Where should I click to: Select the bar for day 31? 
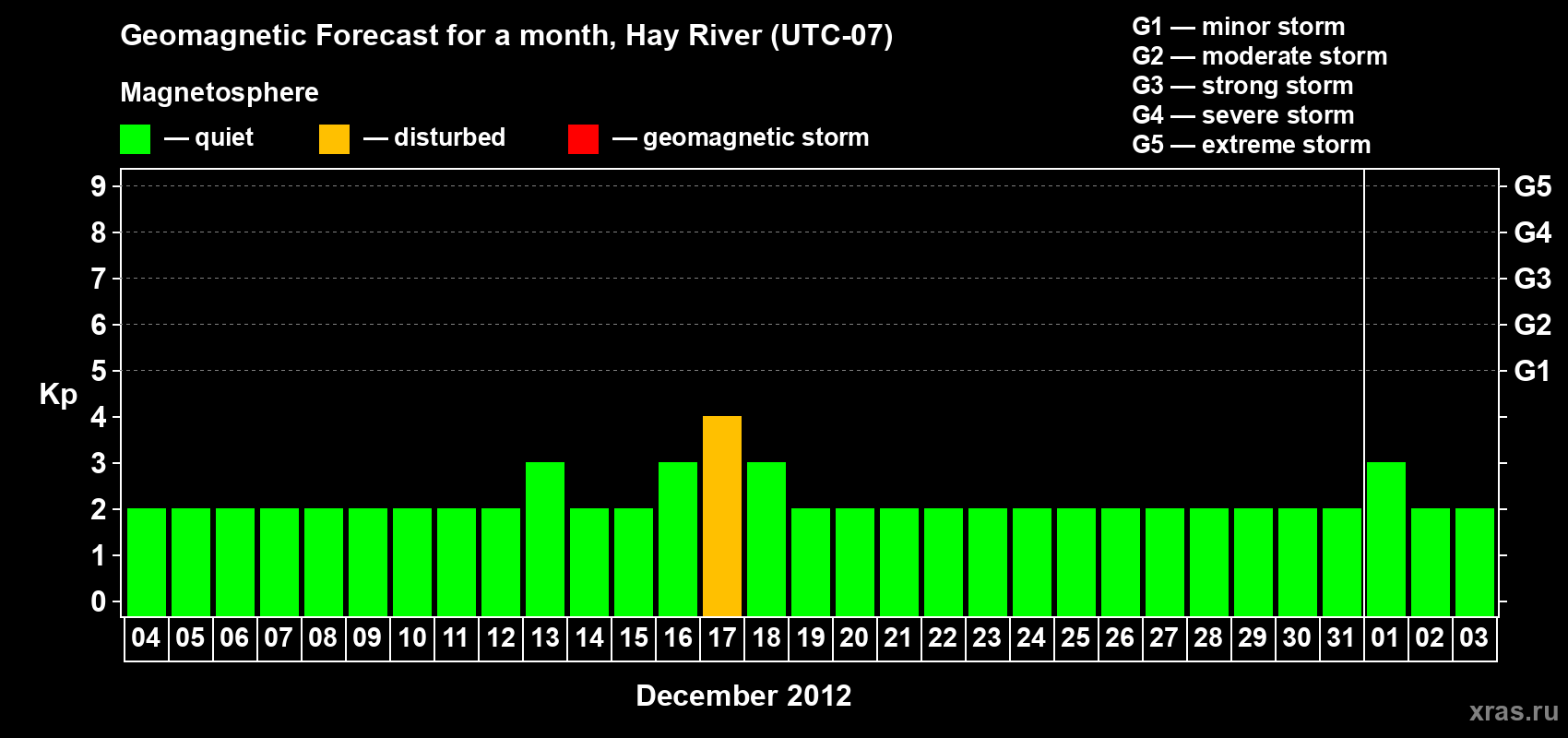pyautogui.click(x=1342, y=562)
